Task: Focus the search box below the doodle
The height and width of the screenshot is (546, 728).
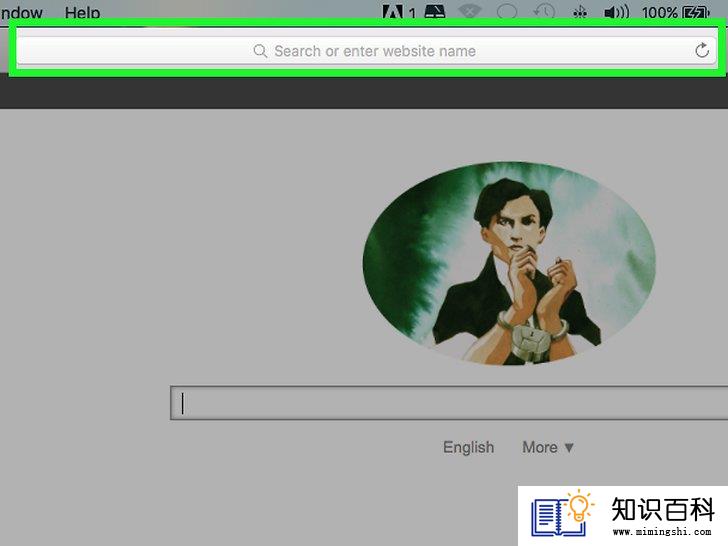Action: click(449, 403)
